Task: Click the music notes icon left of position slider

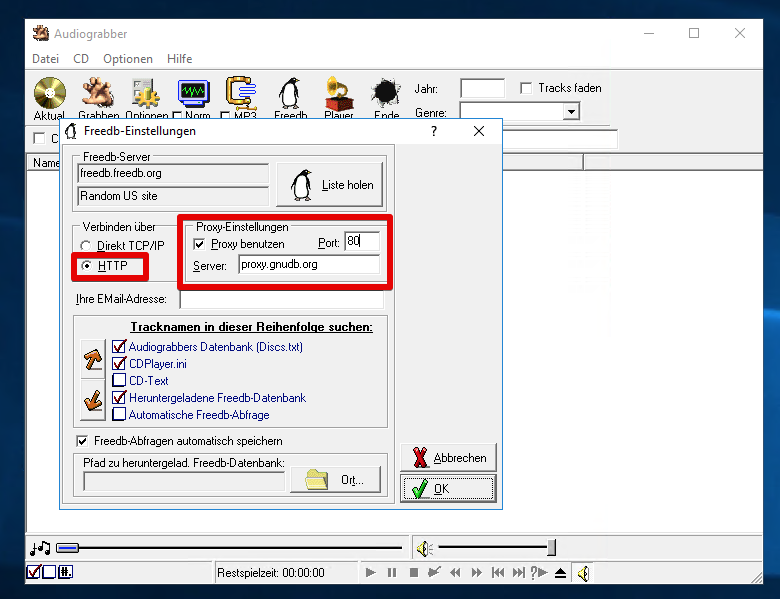Action: (x=40, y=548)
